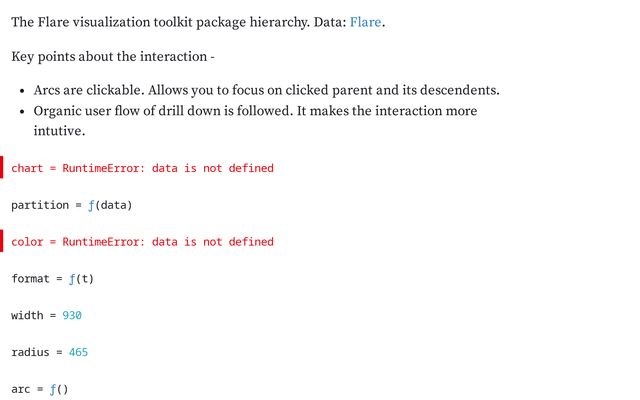Click the "Organic user flow" bullet point
The image size is (640, 400).
point(255,111)
